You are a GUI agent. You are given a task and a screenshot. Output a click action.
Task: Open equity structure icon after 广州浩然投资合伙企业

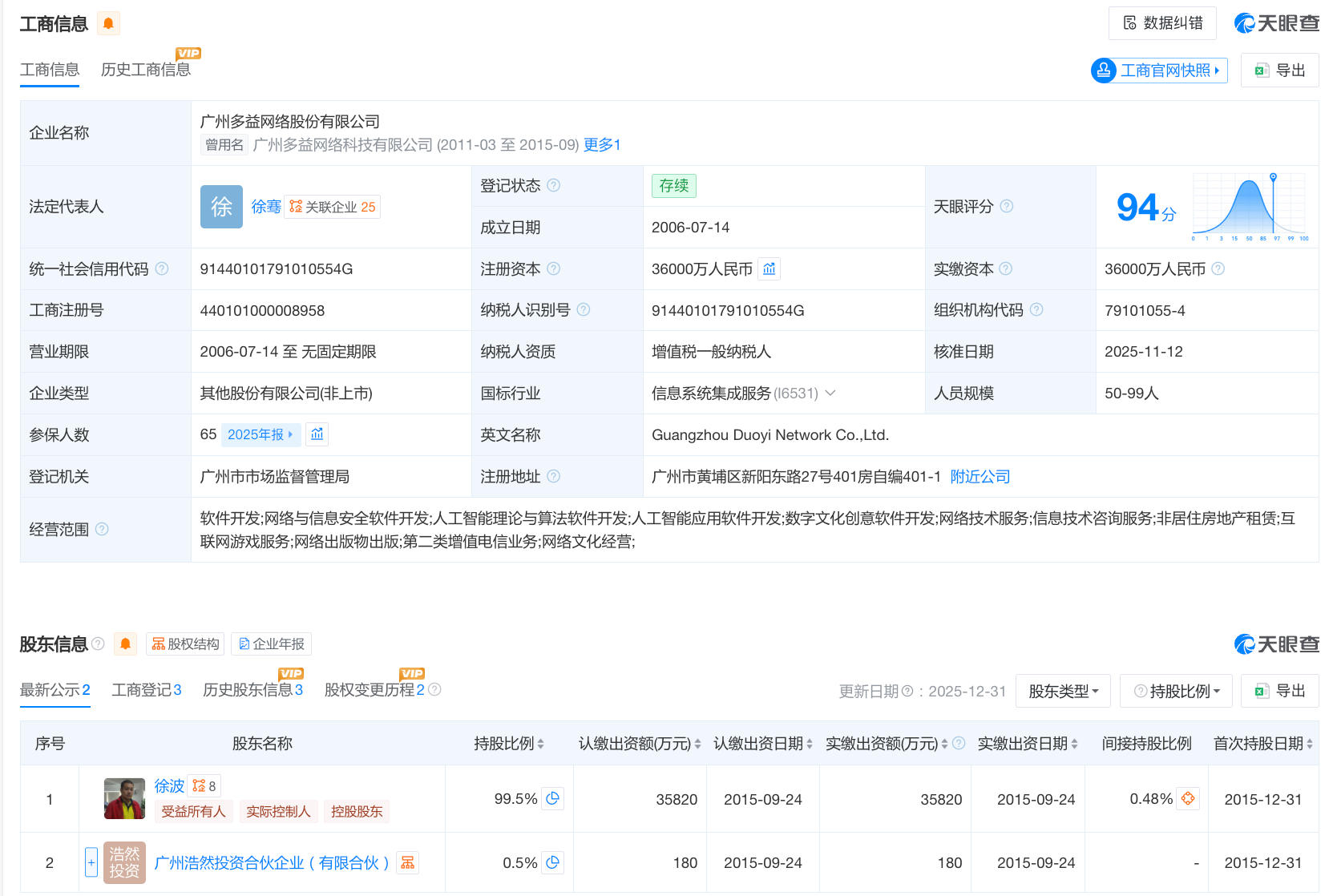(x=408, y=862)
